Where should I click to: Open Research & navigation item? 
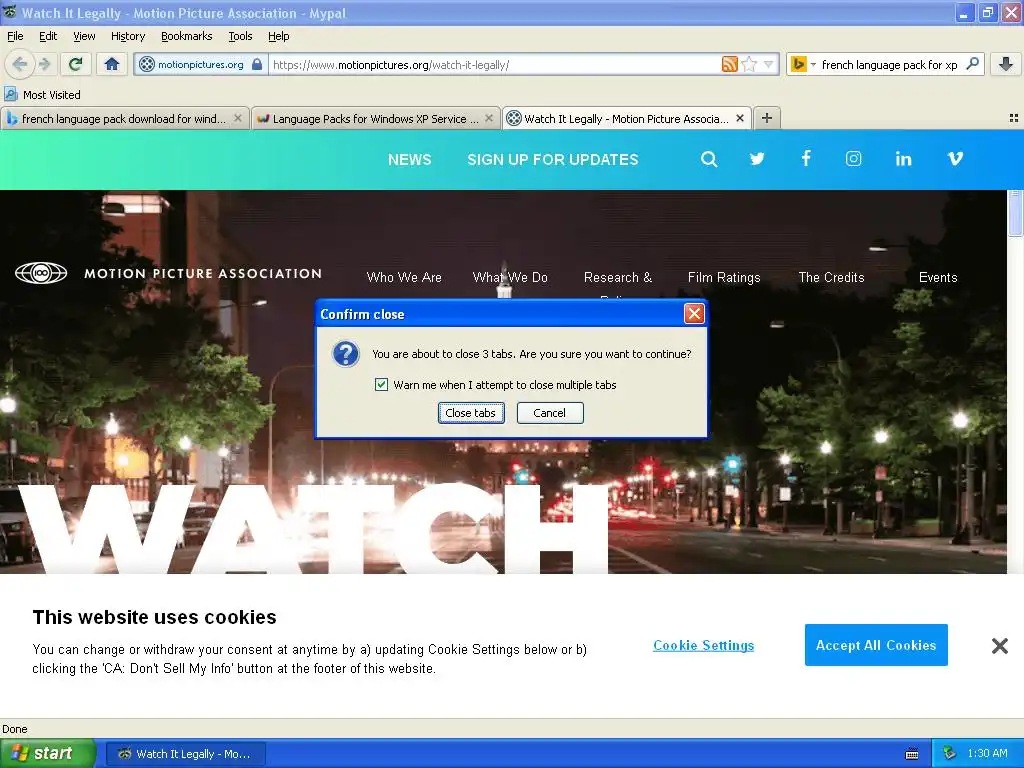coord(618,278)
